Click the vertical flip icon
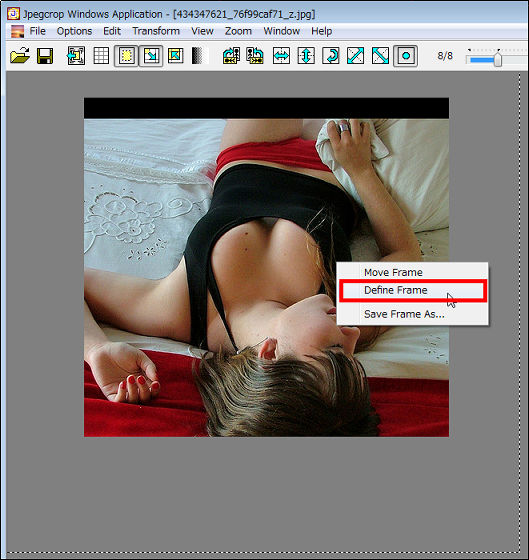 click(x=306, y=56)
